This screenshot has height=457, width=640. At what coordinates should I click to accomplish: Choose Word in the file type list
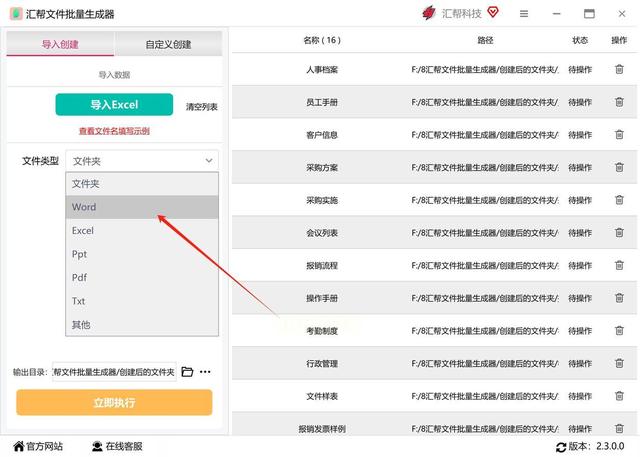point(142,207)
